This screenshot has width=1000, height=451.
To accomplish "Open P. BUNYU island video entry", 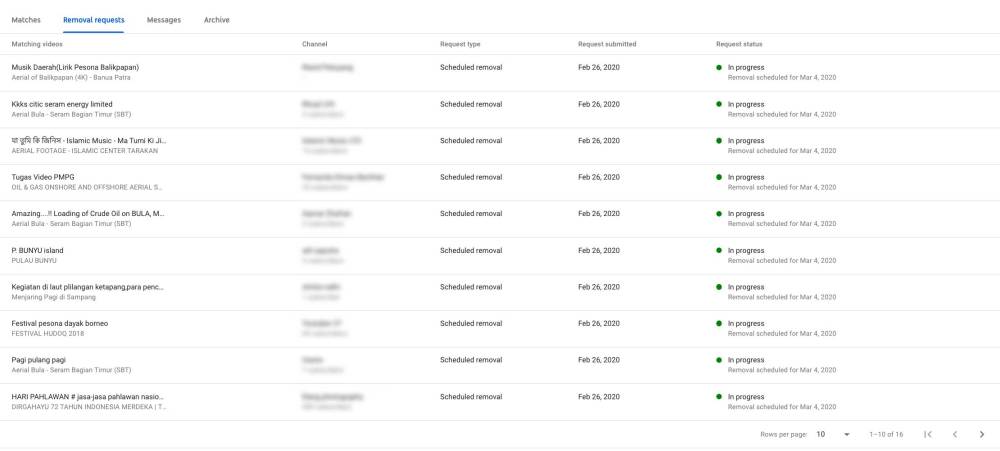I will (x=37, y=250).
